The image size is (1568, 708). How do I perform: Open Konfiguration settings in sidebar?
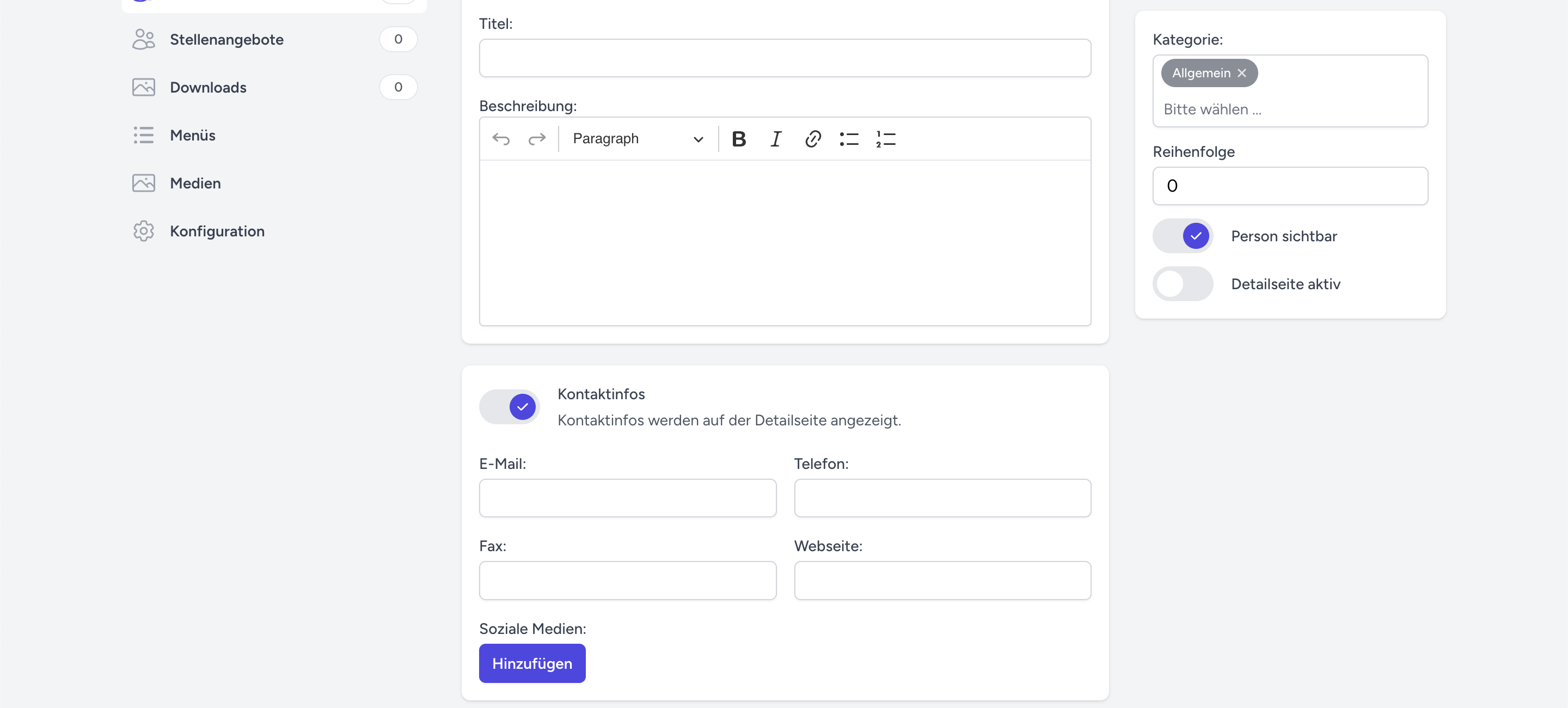tap(217, 231)
